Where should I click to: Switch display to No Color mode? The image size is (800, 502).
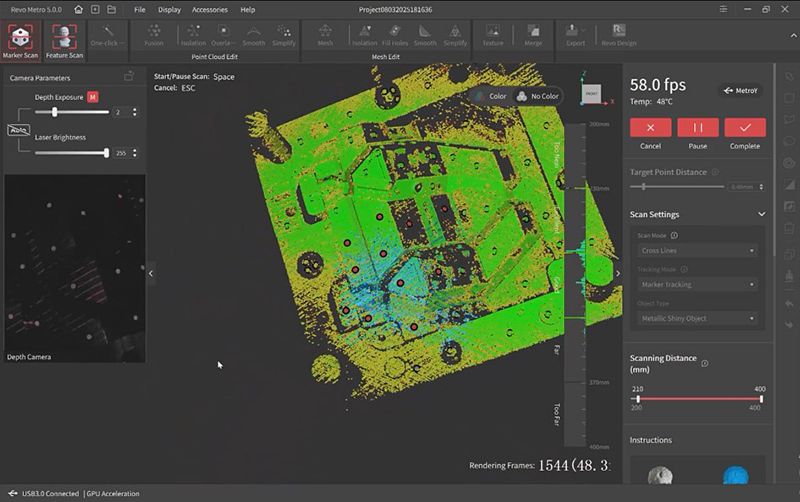click(x=538, y=96)
